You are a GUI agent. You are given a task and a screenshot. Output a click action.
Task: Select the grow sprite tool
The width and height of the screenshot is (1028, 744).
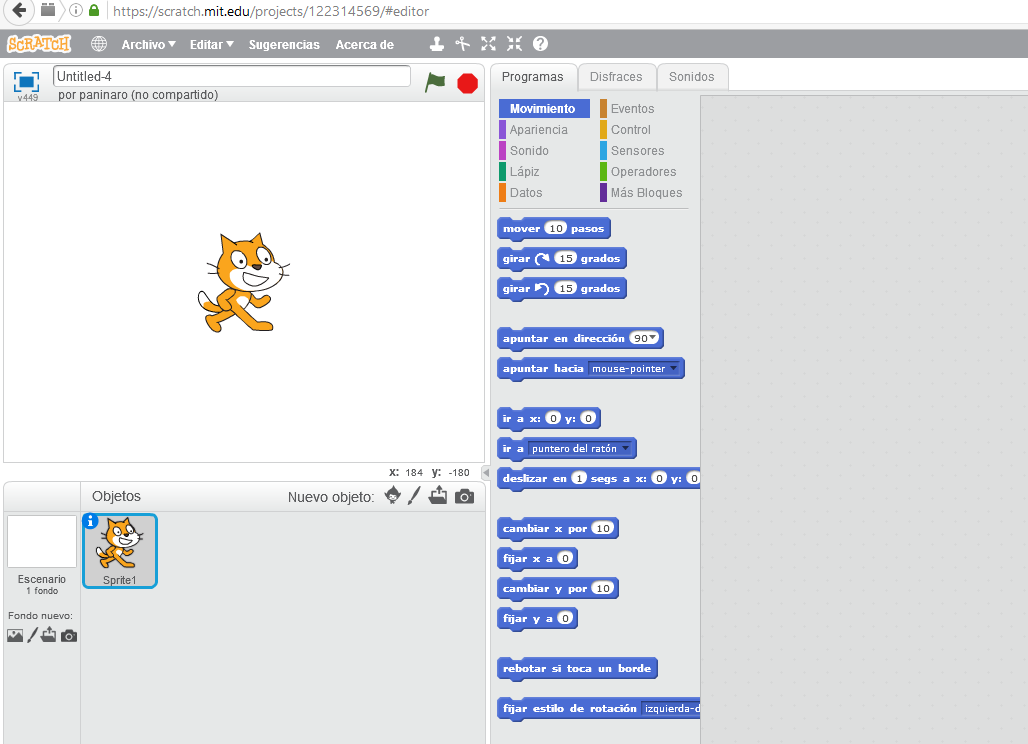(x=488, y=43)
